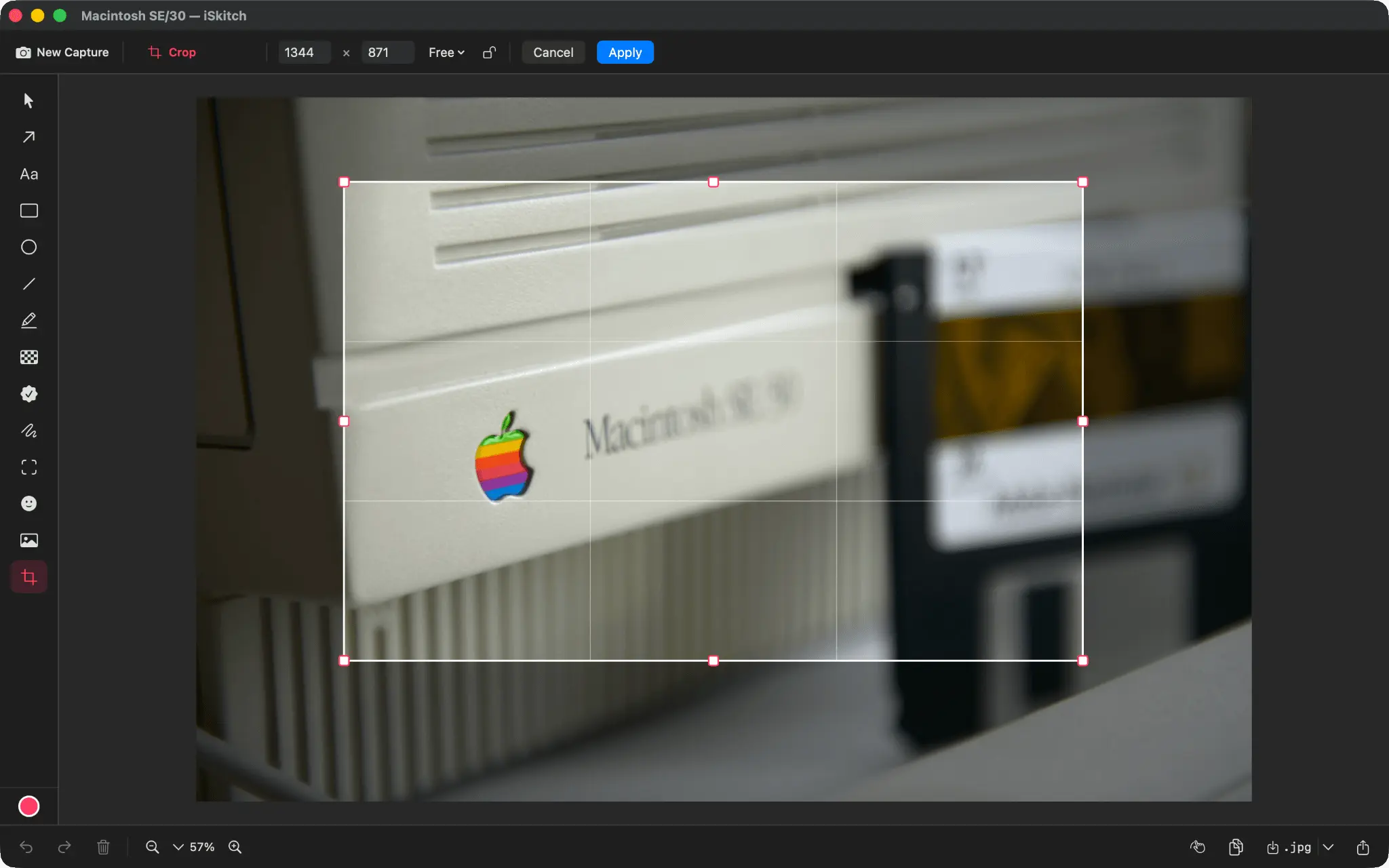Close the iSkitch window
This screenshot has height=868, width=1389.
16,16
